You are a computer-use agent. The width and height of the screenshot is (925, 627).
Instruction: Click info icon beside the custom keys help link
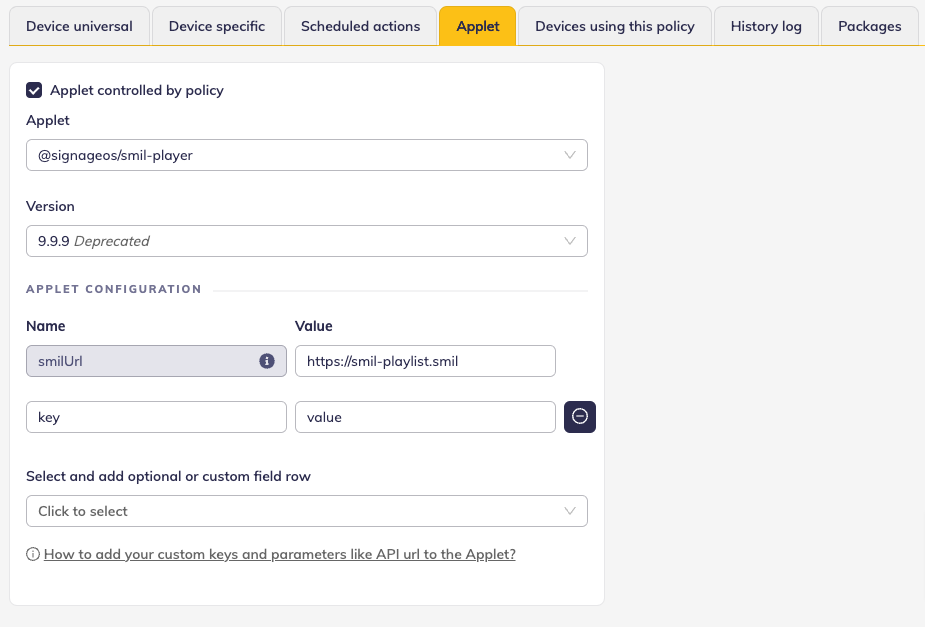point(33,554)
